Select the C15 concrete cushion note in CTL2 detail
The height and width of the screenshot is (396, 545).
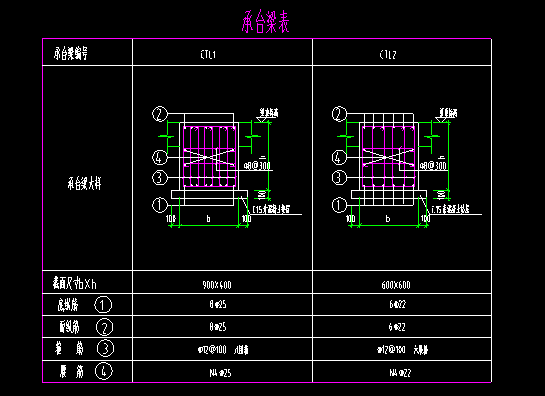point(450,209)
